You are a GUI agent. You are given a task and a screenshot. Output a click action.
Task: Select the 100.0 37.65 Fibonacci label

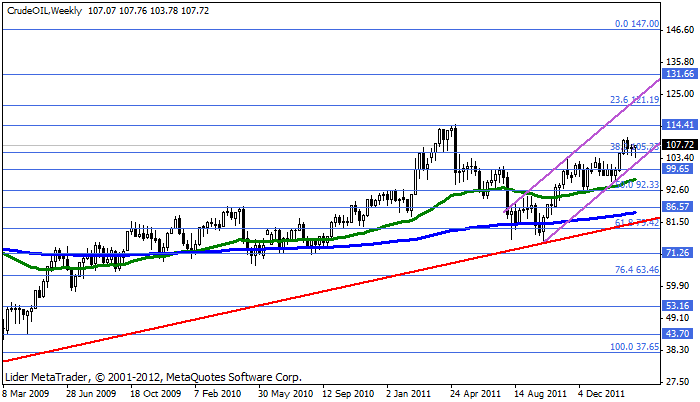tap(635, 347)
